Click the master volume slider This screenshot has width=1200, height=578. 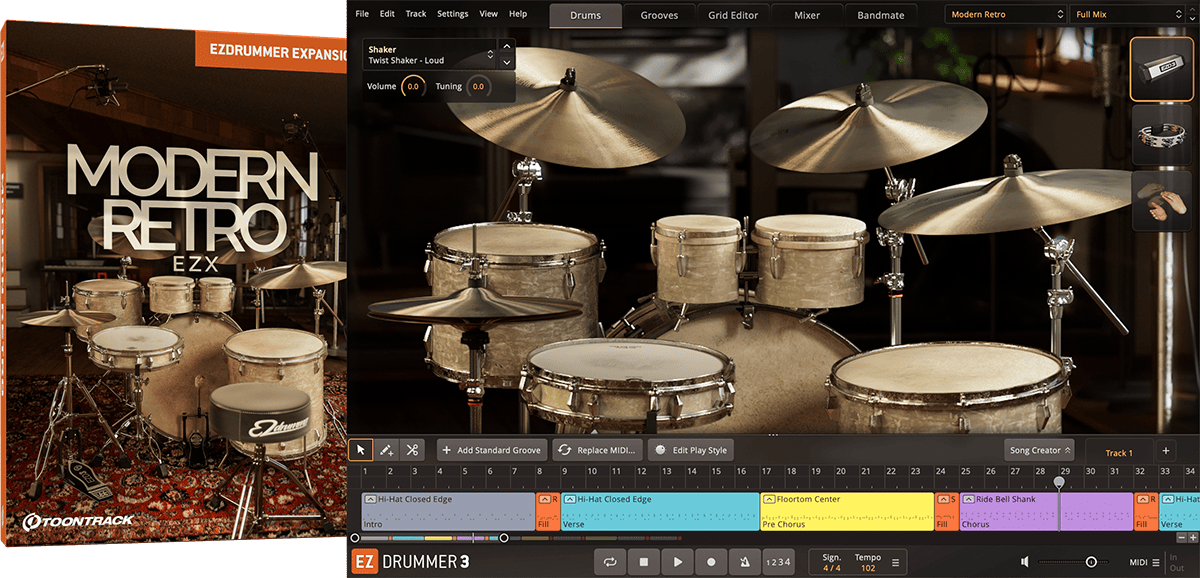(1090, 562)
